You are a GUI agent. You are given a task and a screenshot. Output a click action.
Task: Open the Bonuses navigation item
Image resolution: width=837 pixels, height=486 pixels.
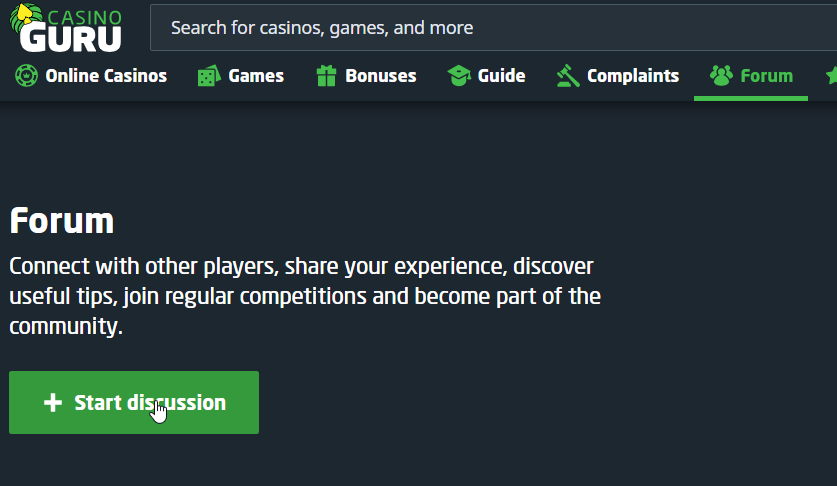tap(380, 76)
